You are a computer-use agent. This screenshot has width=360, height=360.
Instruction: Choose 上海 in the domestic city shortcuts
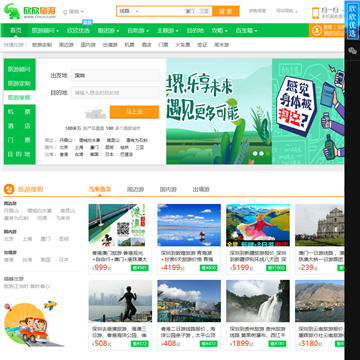pyautogui.click(x=79, y=147)
